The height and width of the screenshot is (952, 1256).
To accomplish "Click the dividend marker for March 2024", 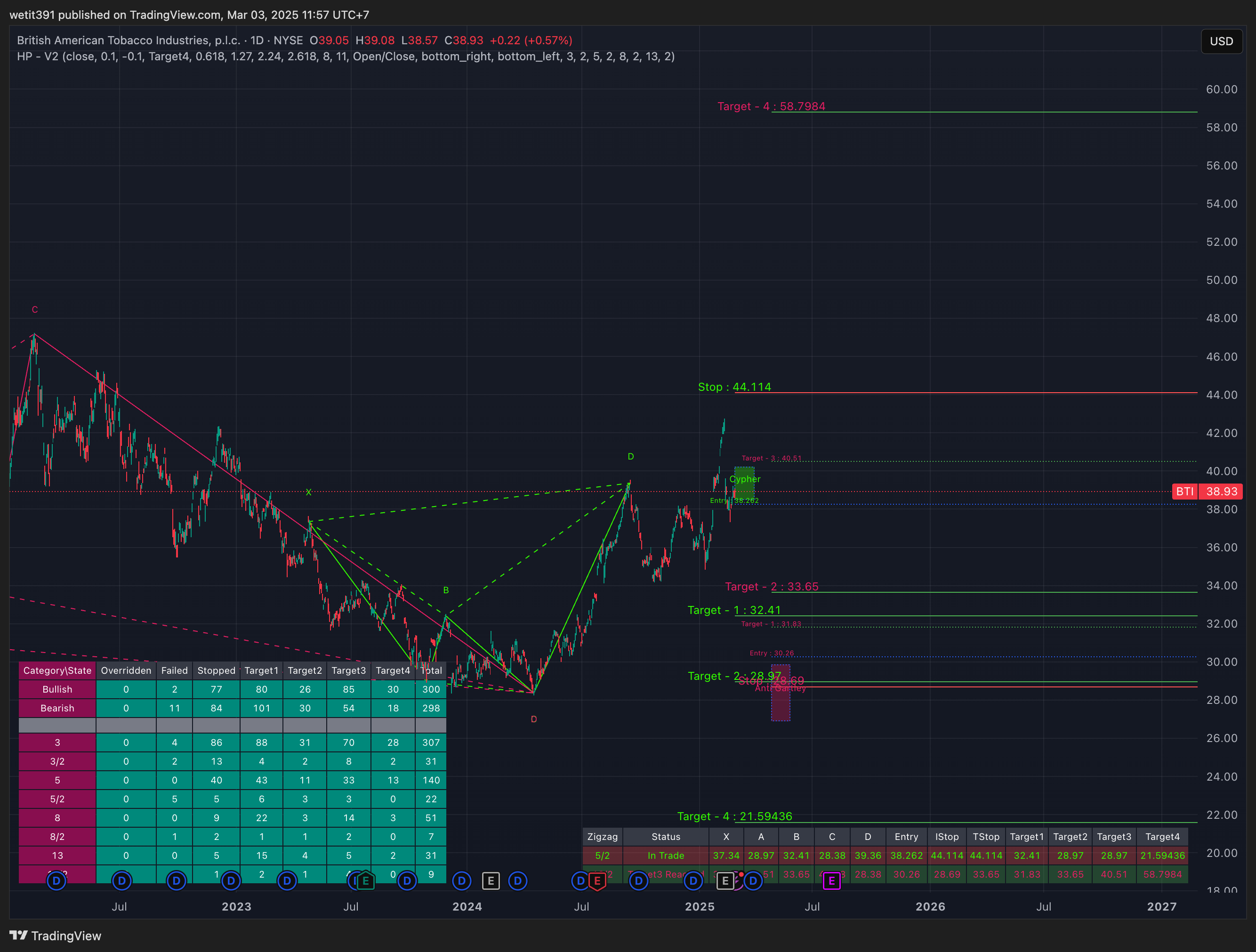I will click(x=517, y=881).
